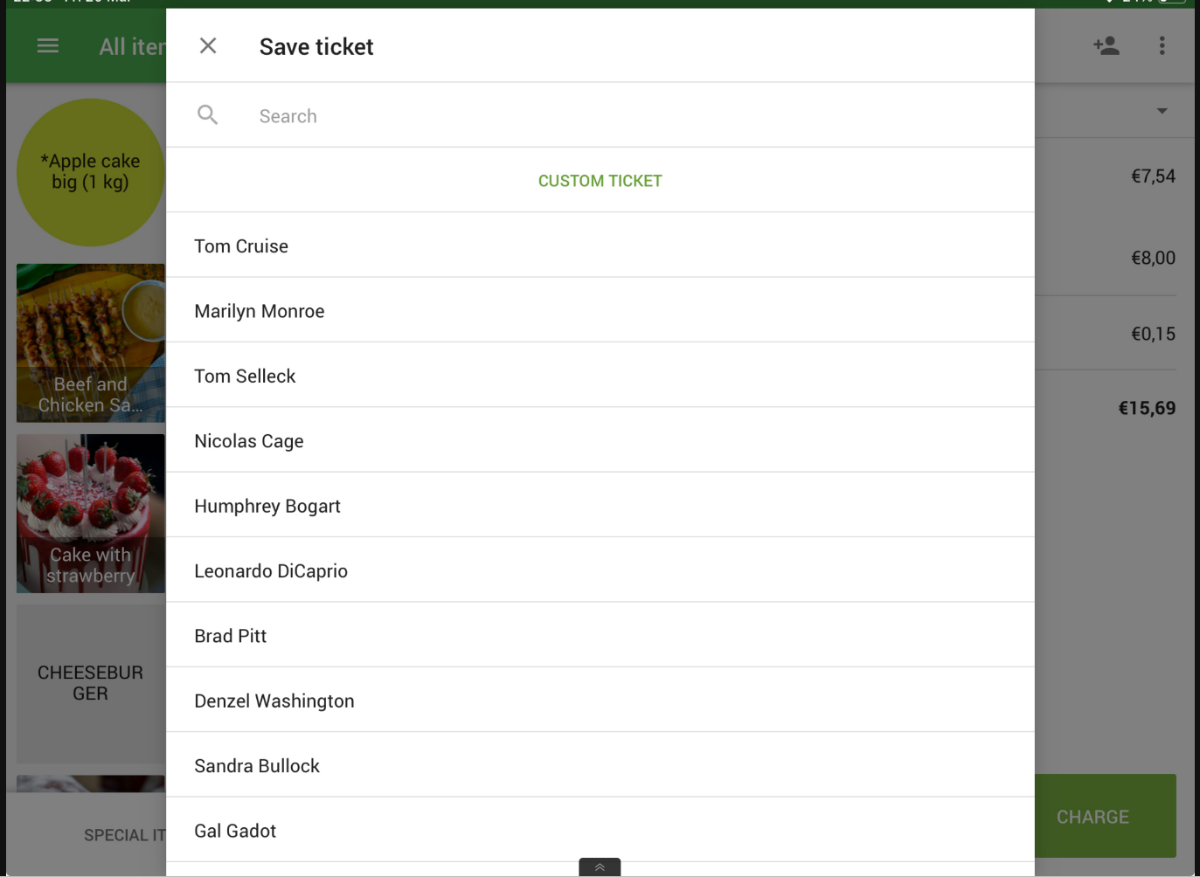The width and height of the screenshot is (1200, 877).
Task: Select the Cake with strawberry thumbnail
Action: [x=90, y=513]
